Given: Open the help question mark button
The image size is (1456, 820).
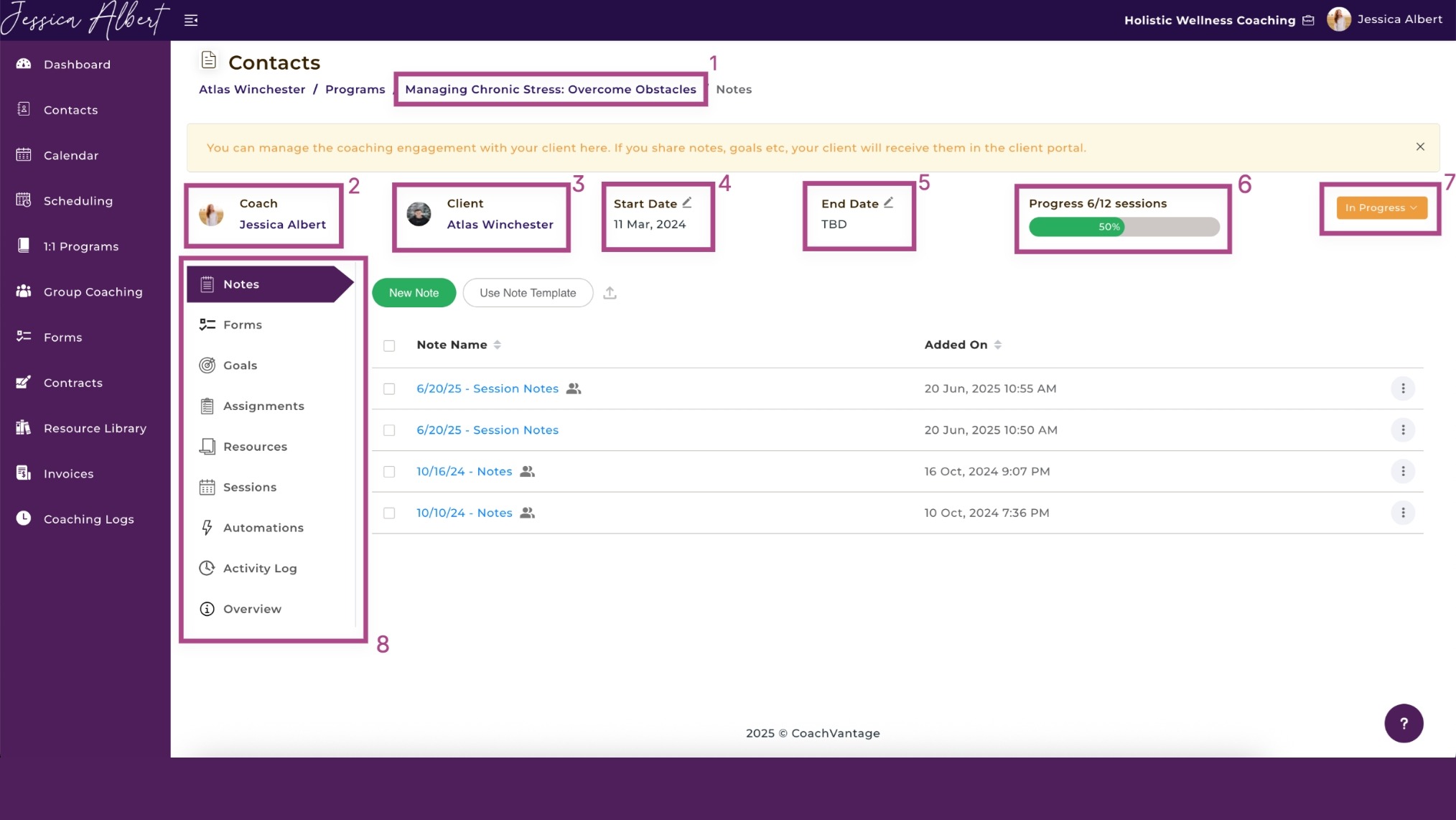Looking at the screenshot, I should [x=1404, y=723].
